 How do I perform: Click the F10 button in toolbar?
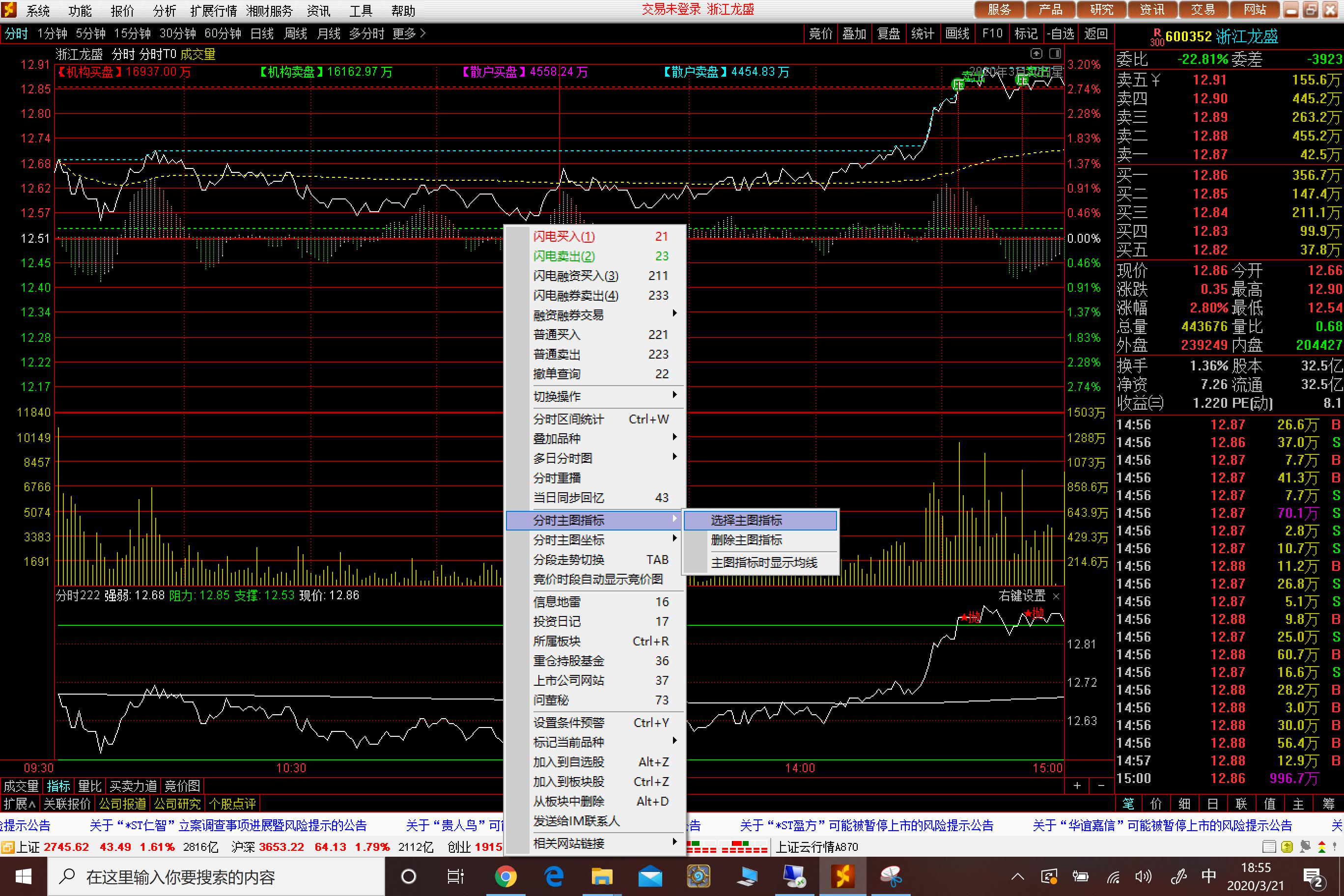coord(992,34)
